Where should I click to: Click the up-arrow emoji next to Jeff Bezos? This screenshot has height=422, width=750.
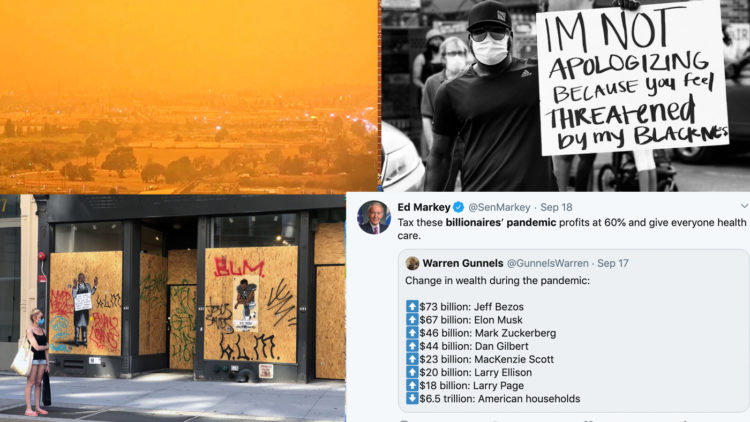pos(412,306)
